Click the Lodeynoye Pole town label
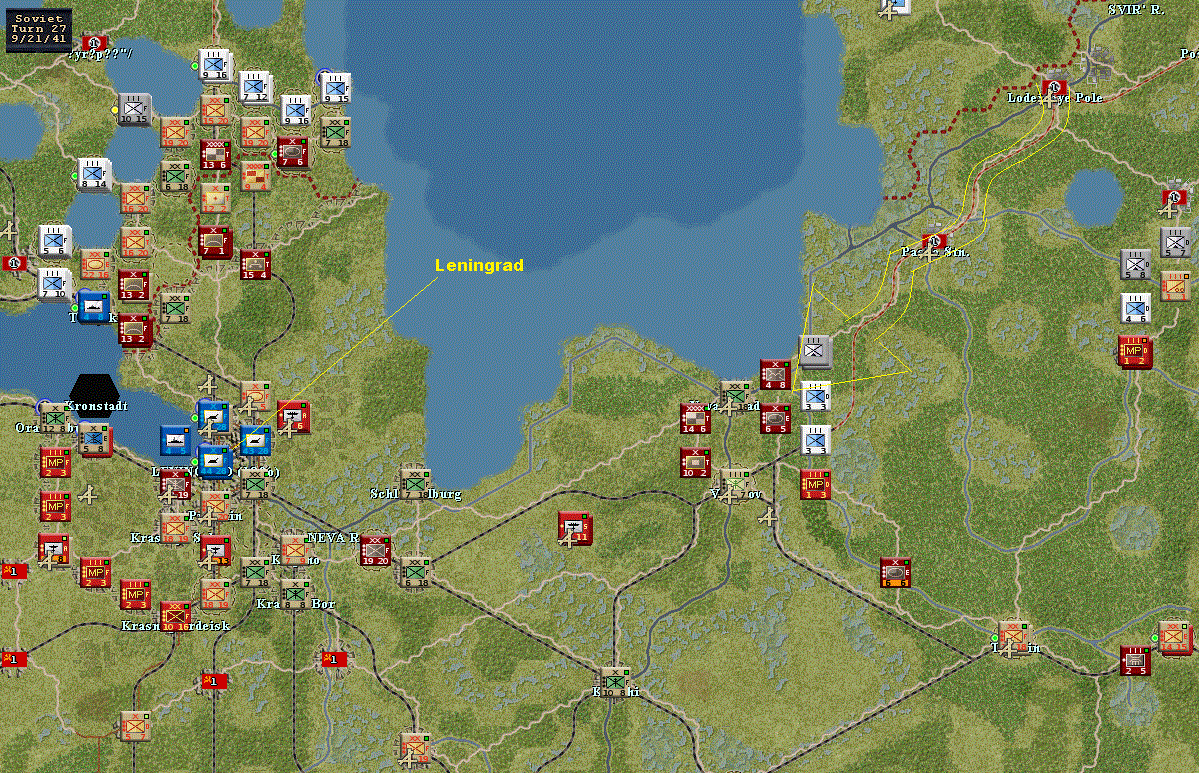 (1054, 98)
